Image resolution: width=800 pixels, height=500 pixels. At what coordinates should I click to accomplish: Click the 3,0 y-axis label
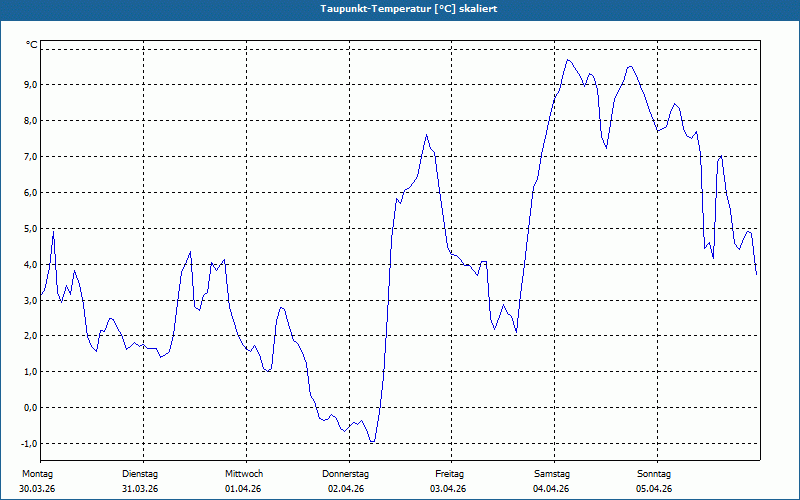pos(31,300)
